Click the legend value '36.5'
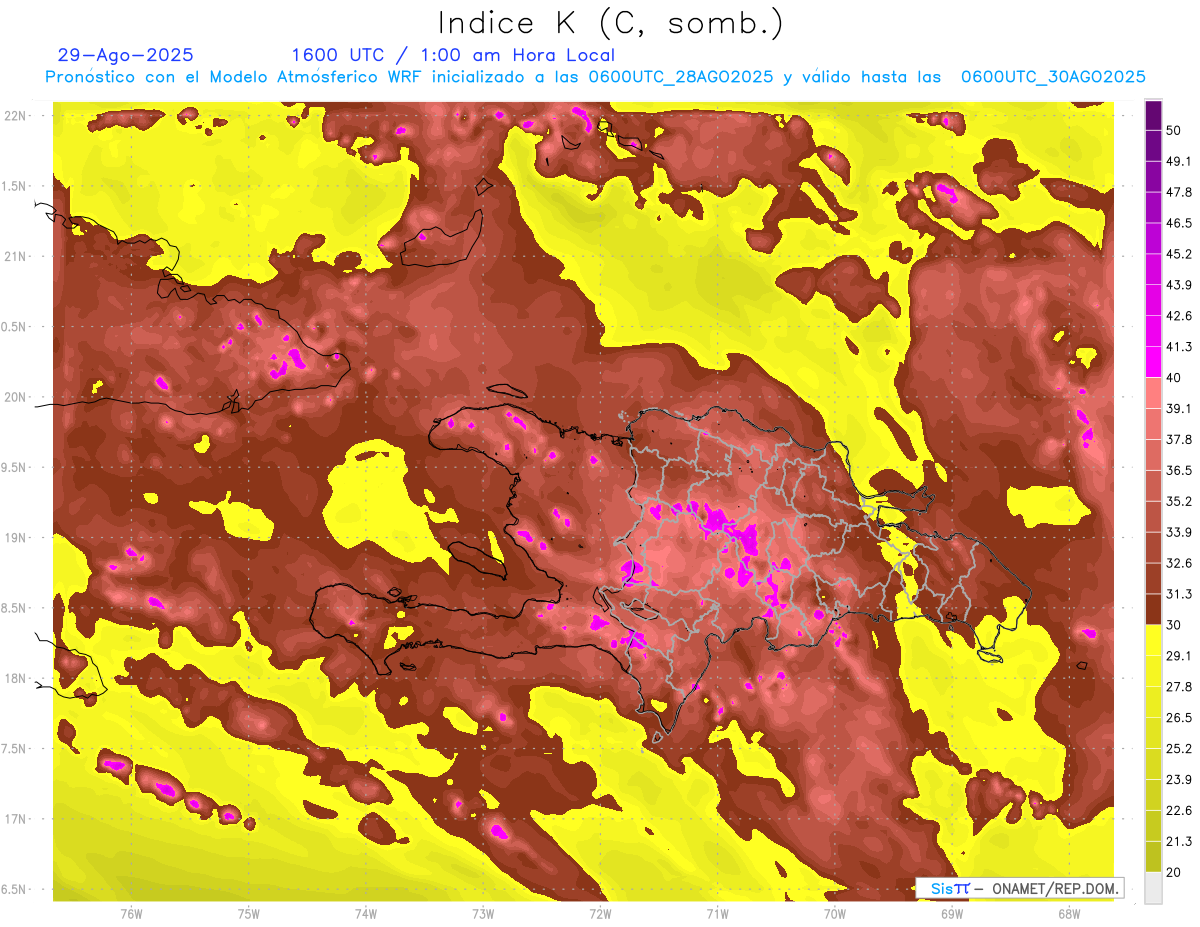Image resolution: width=1200 pixels, height=927 pixels. tap(1178, 470)
